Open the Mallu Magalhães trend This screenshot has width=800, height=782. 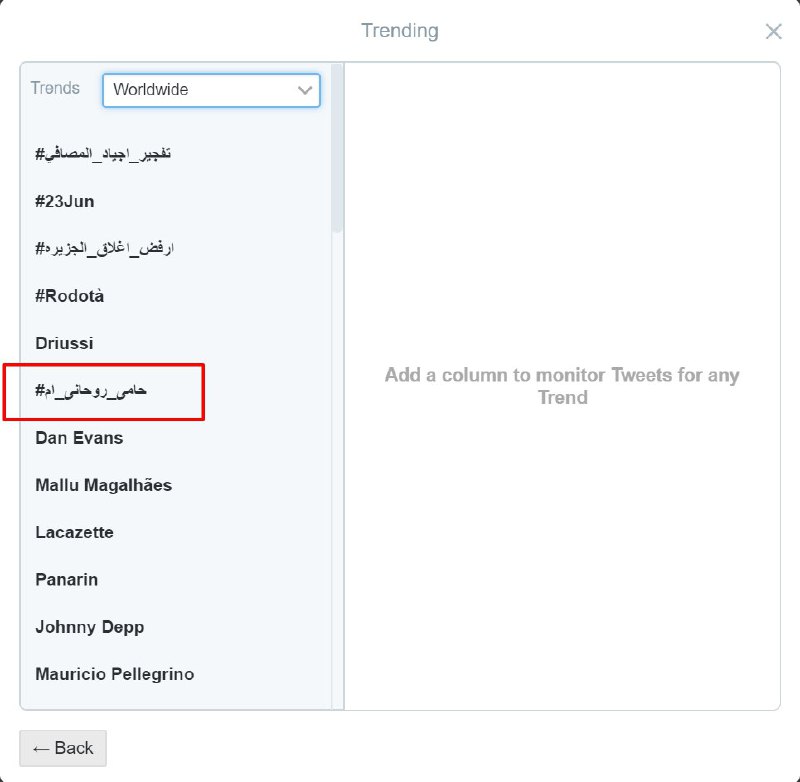(x=103, y=485)
